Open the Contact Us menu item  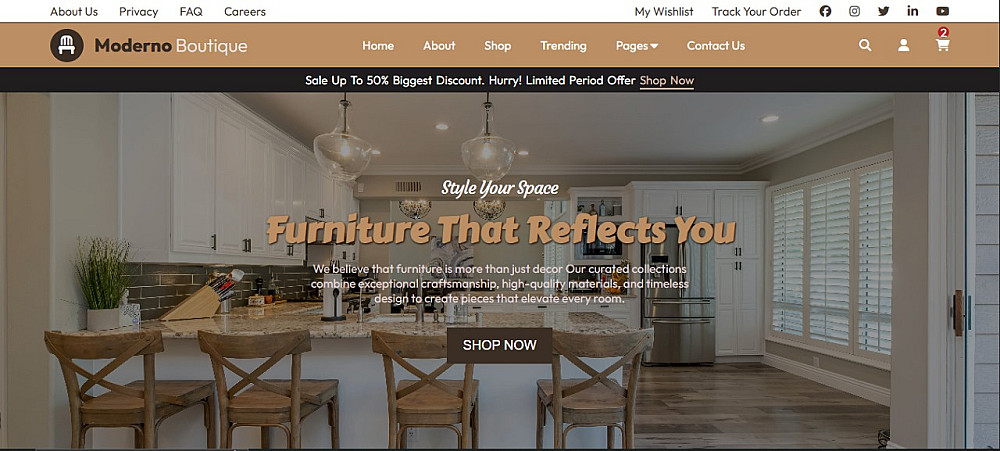[x=716, y=46]
